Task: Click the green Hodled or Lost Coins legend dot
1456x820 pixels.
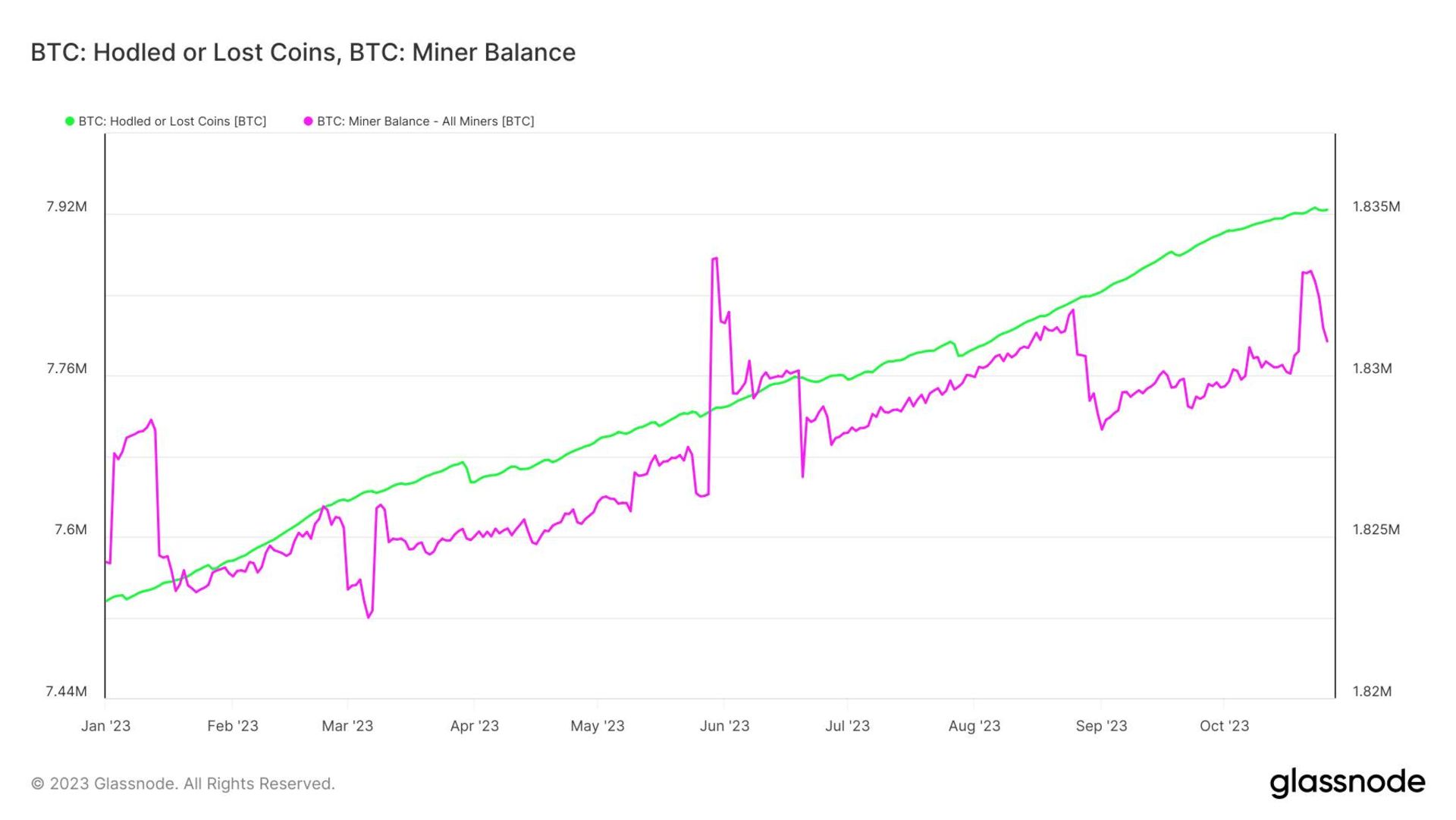Action: (70, 121)
